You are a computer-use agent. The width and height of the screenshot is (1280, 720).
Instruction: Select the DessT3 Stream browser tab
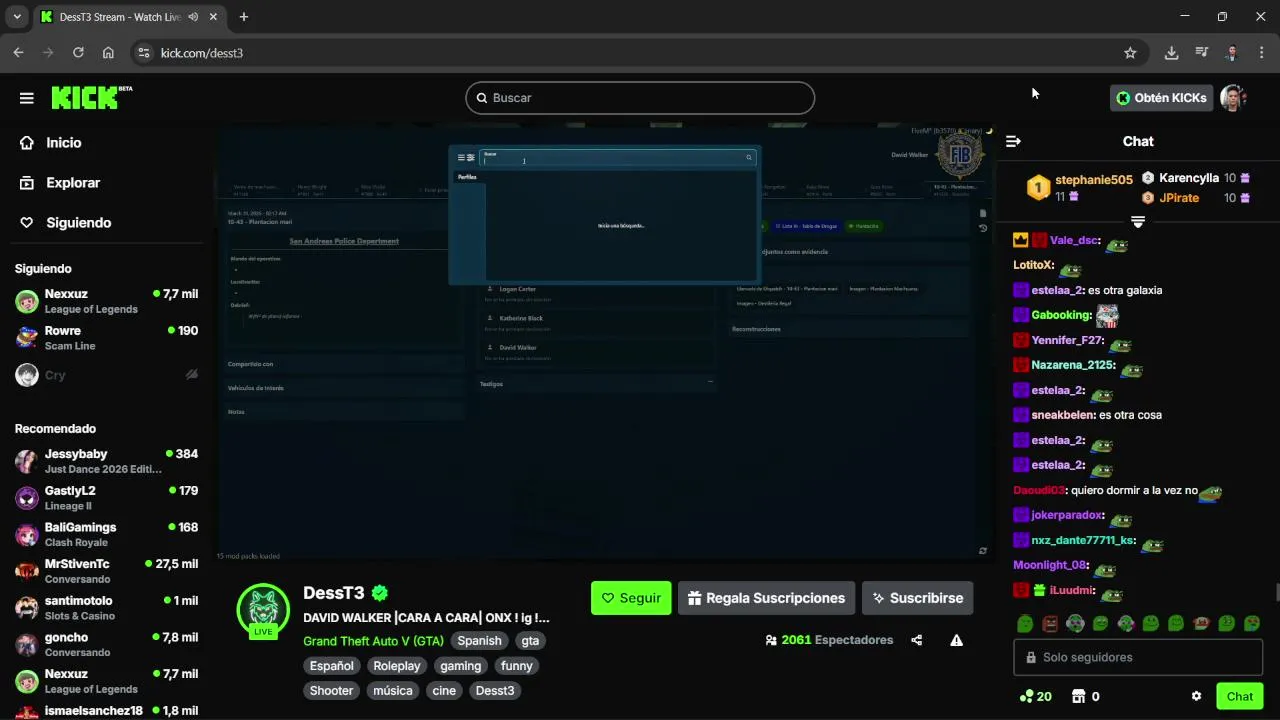[x=128, y=17]
